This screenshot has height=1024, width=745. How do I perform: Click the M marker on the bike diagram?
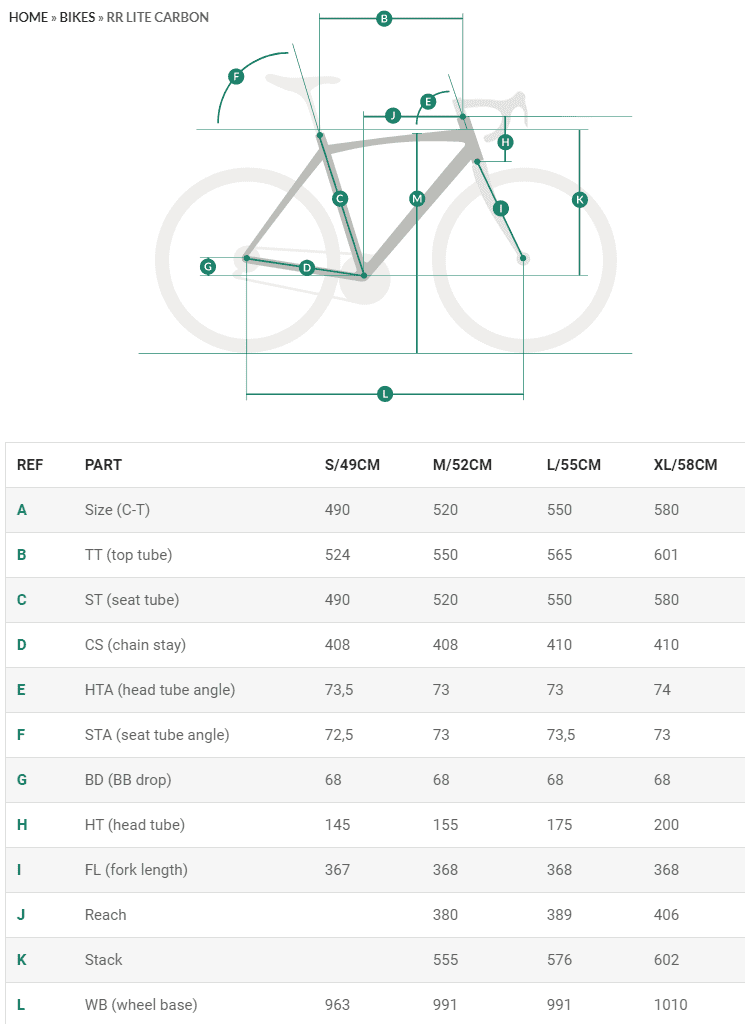[x=417, y=199]
